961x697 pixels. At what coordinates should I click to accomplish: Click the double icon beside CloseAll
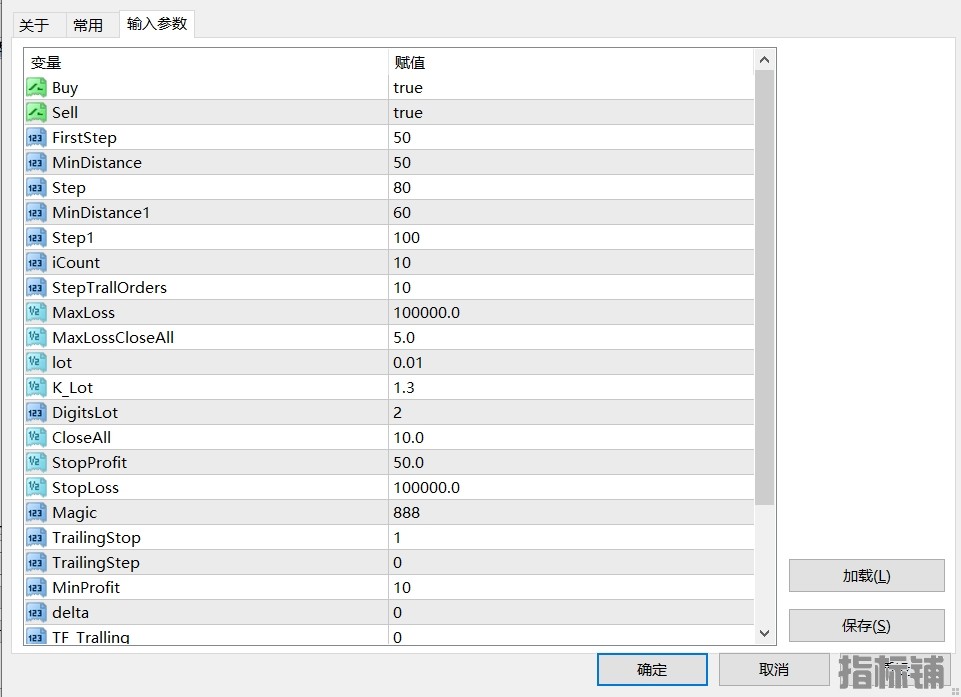point(36,438)
